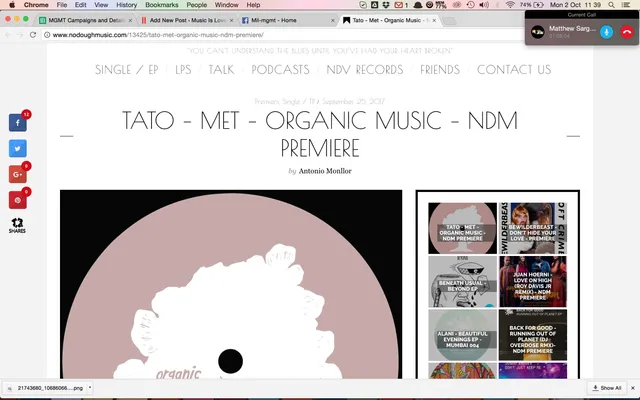Image resolution: width=640 pixels, height=400 pixels.
Task: Open Apple menu
Action: (x=12, y=5)
